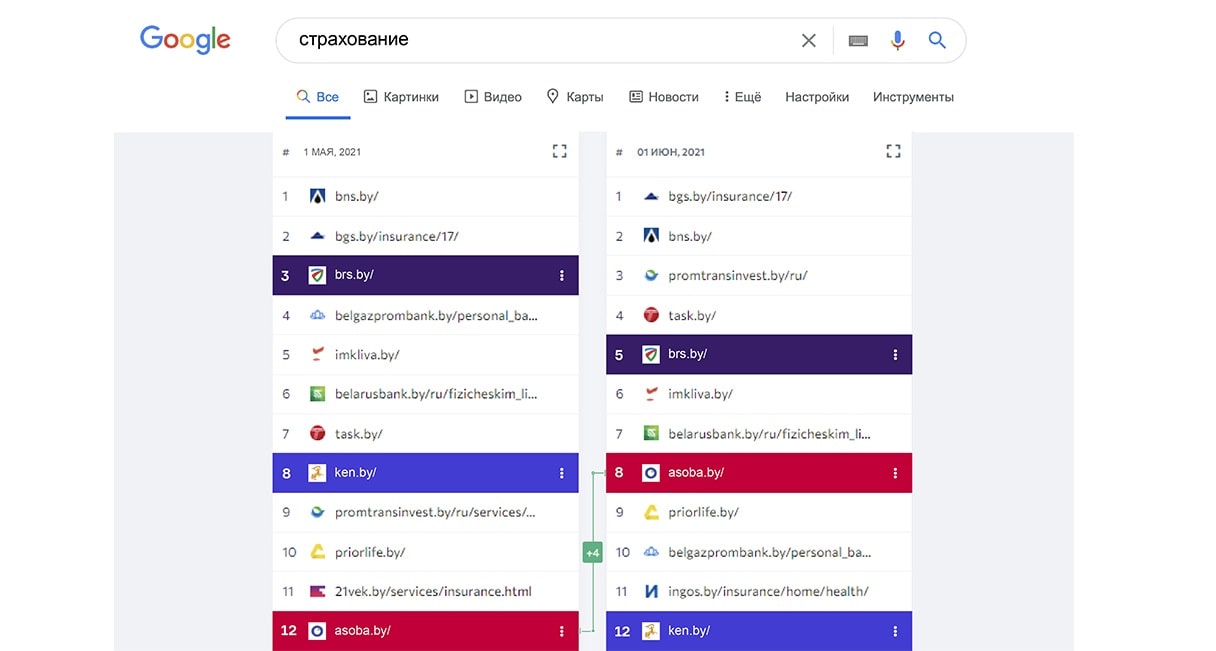Open options menu for asoba.by in June column
Image resolution: width=1216 pixels, height=651 pixels.
coord(896,473)
